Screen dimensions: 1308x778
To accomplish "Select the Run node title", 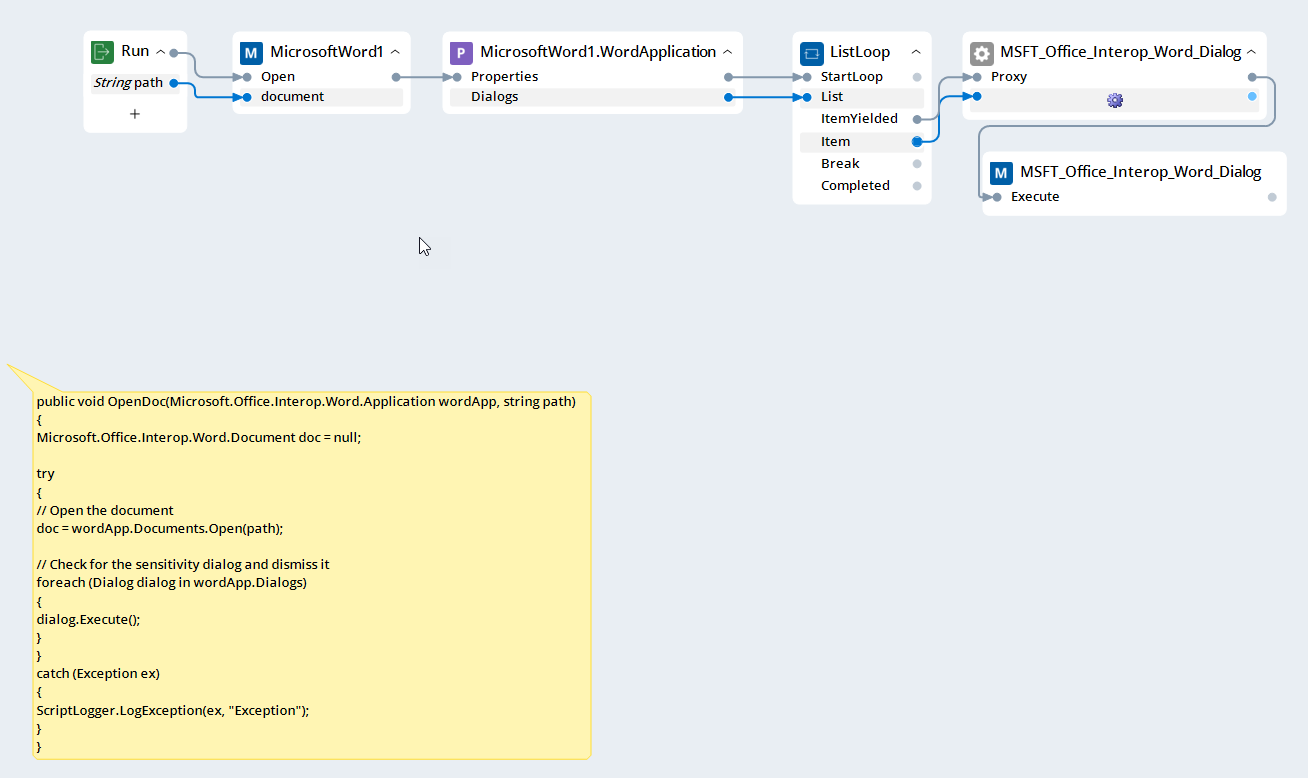I will pos(135,52).
